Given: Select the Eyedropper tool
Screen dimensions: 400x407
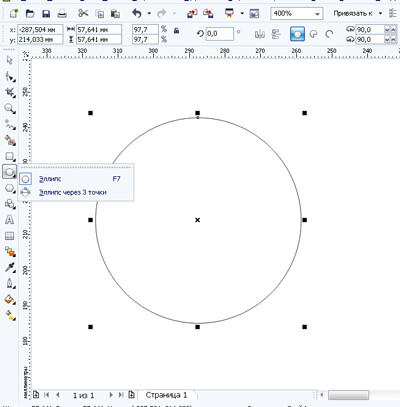Looking at the screenshot, I should coord(10,268).
